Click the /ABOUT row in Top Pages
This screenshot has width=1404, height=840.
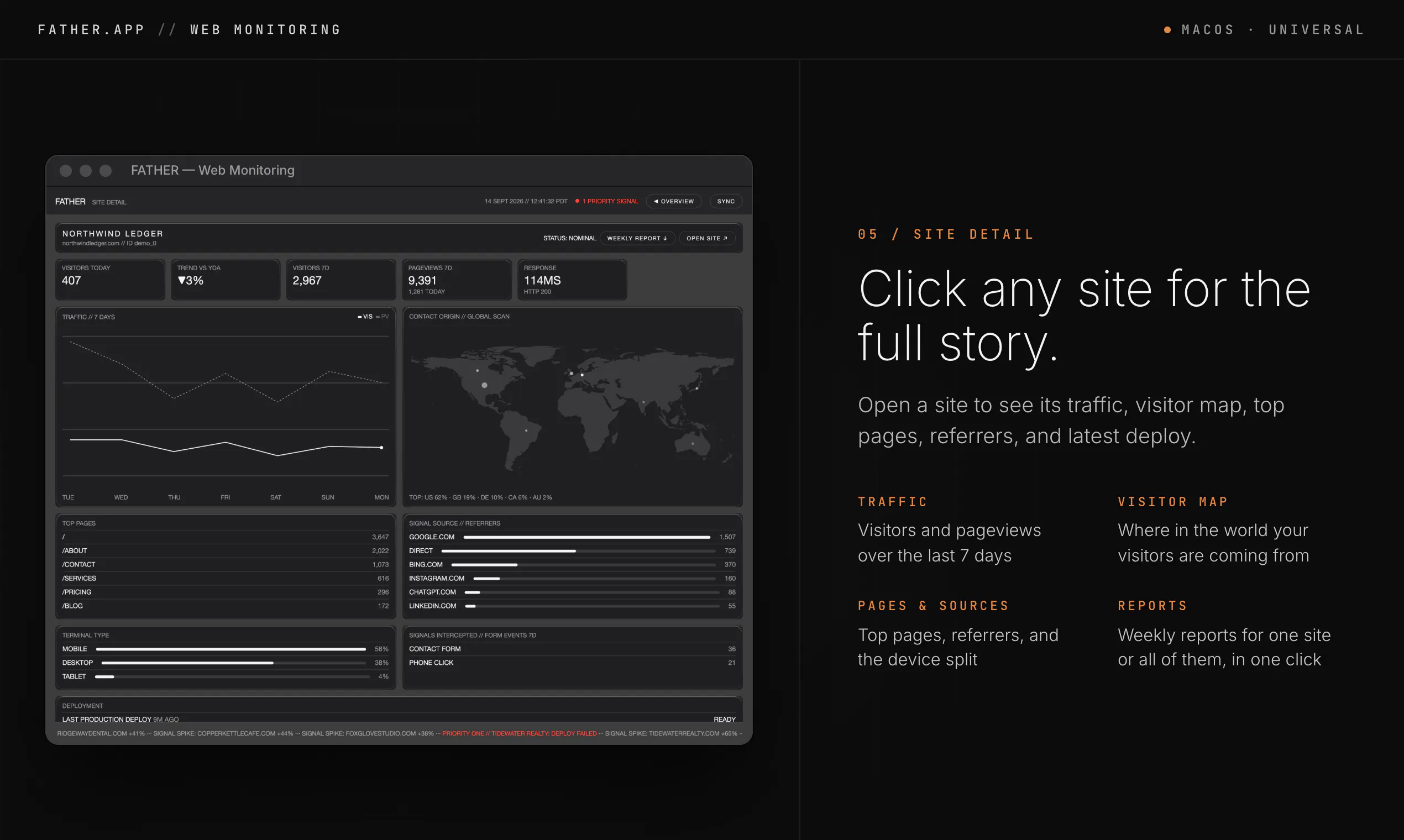226,551
